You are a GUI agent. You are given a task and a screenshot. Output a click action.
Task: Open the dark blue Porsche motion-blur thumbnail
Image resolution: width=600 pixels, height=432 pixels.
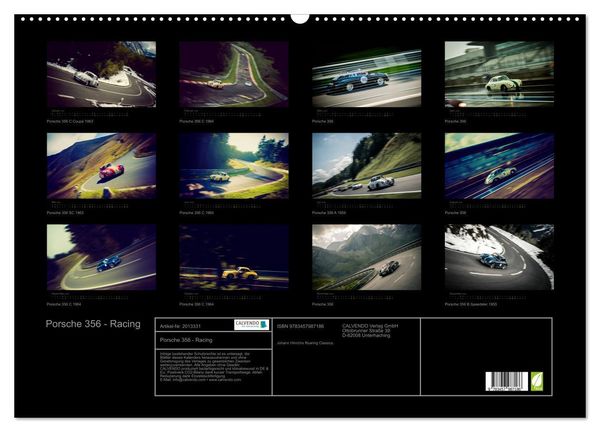coord(367,78)
